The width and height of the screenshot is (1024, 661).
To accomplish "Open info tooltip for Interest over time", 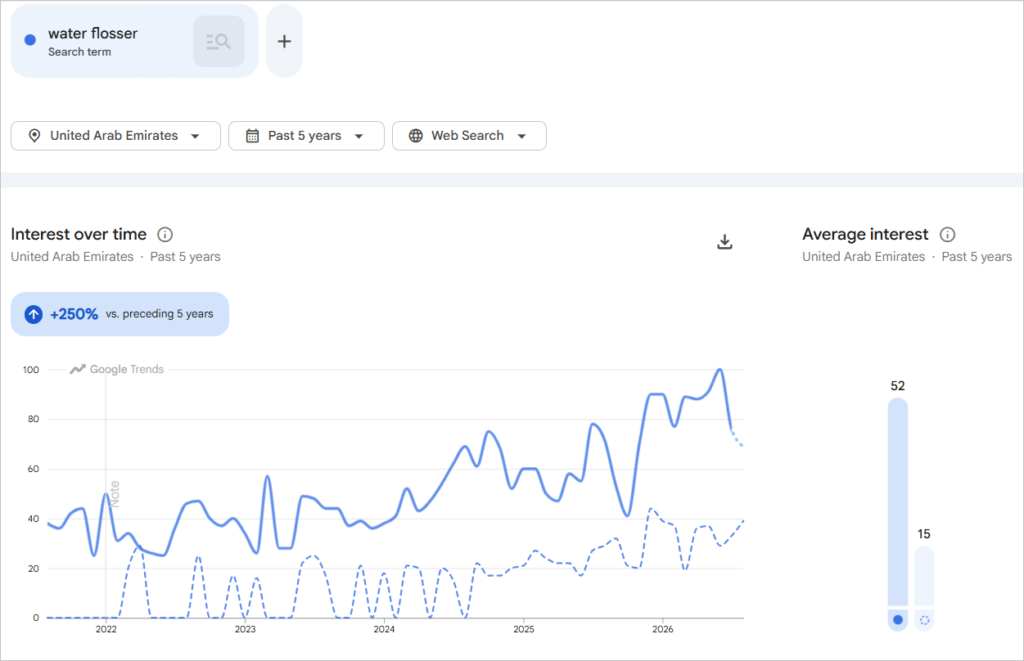I will pos(165,234).
